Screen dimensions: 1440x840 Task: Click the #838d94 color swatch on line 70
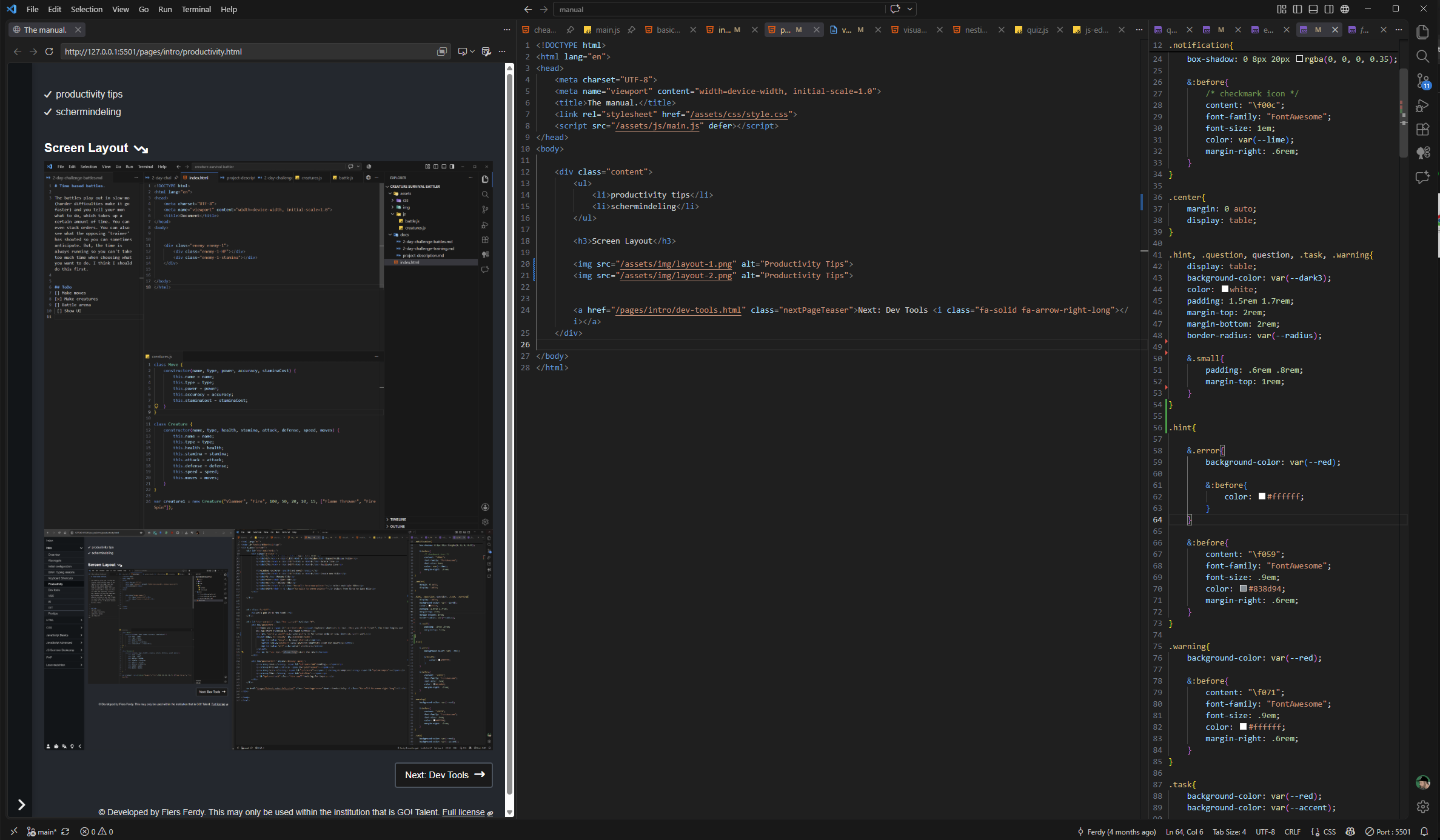click(x=1243, y=588)
